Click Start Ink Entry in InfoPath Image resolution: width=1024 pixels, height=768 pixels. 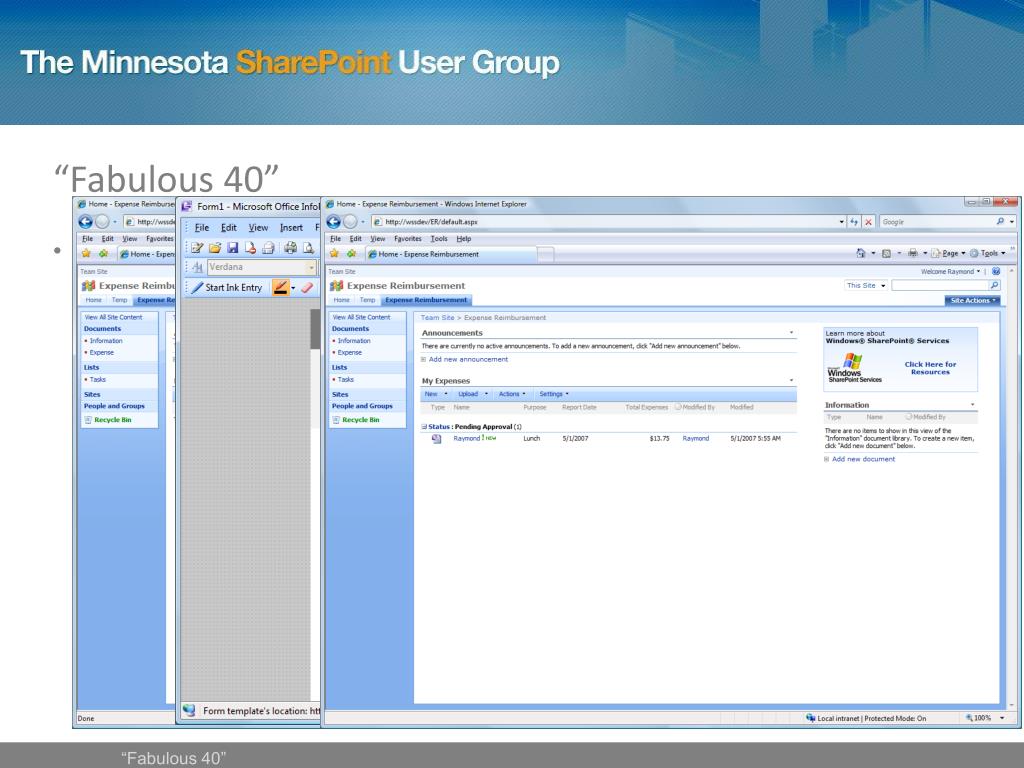coord(227,287)
